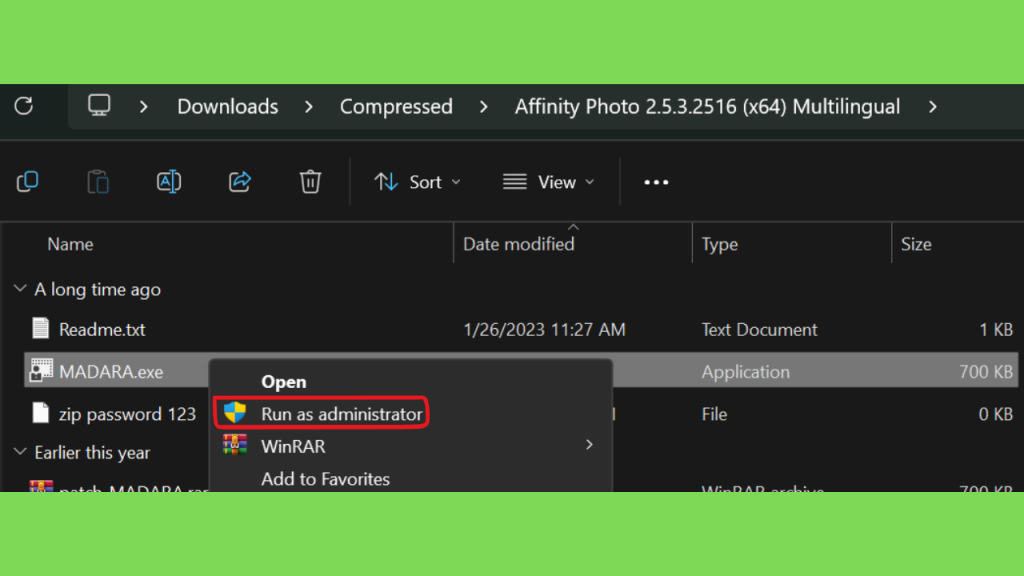Open the See more ellipsis menu

pos(656,182)
